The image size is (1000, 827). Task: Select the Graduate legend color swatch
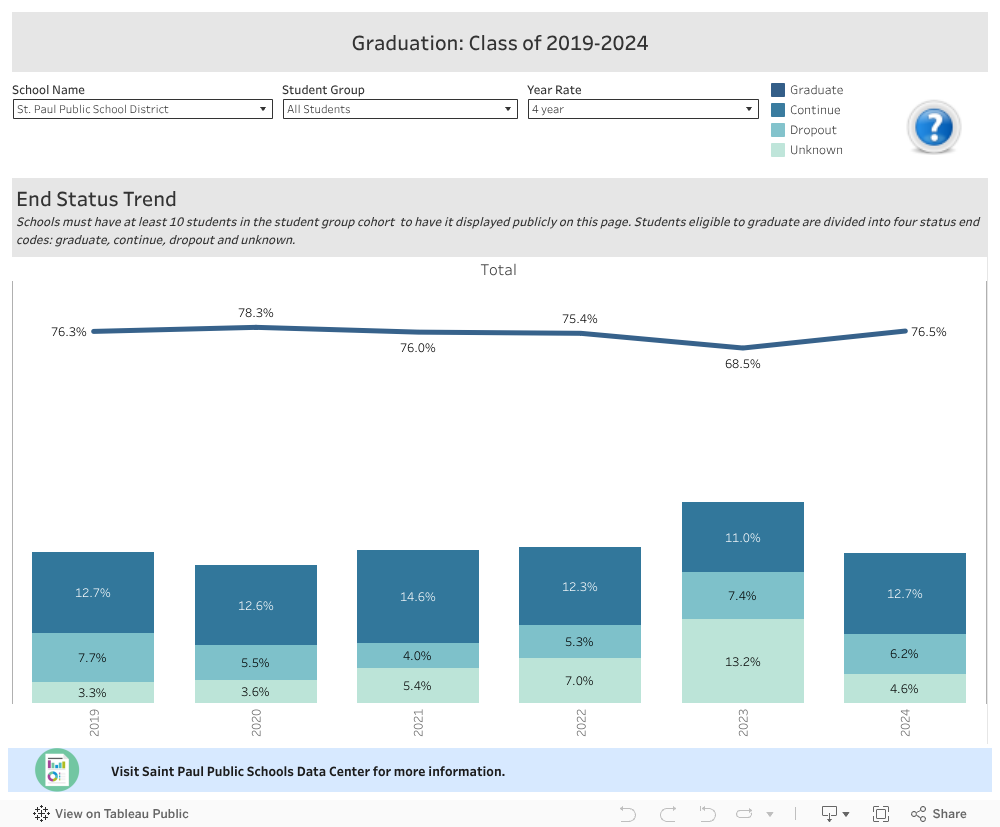(x=778, y=90)
